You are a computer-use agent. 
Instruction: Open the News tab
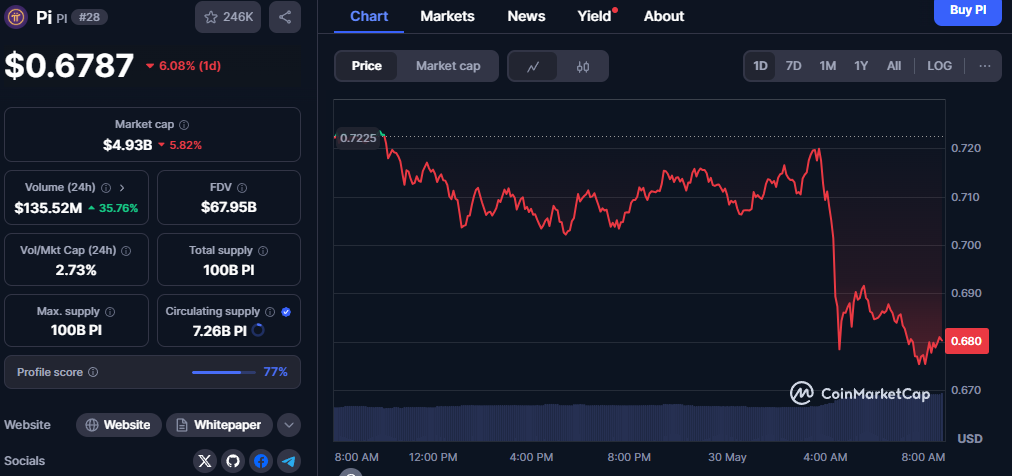tap(526, 16)
